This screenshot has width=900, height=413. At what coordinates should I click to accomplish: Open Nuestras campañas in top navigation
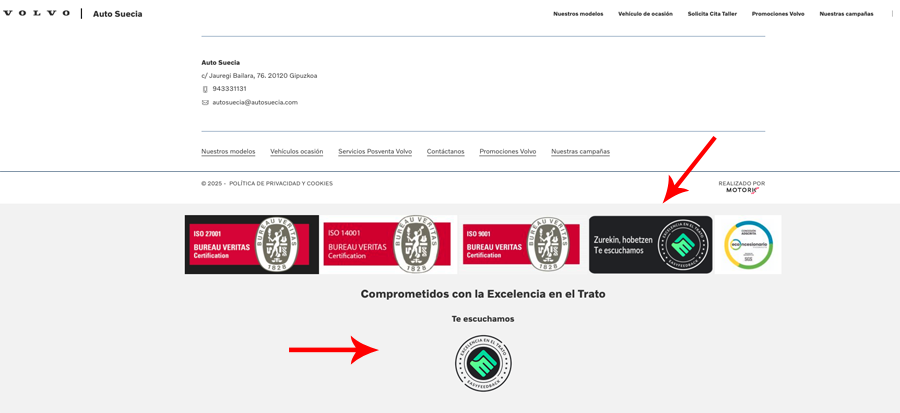[x=846, y=14]
